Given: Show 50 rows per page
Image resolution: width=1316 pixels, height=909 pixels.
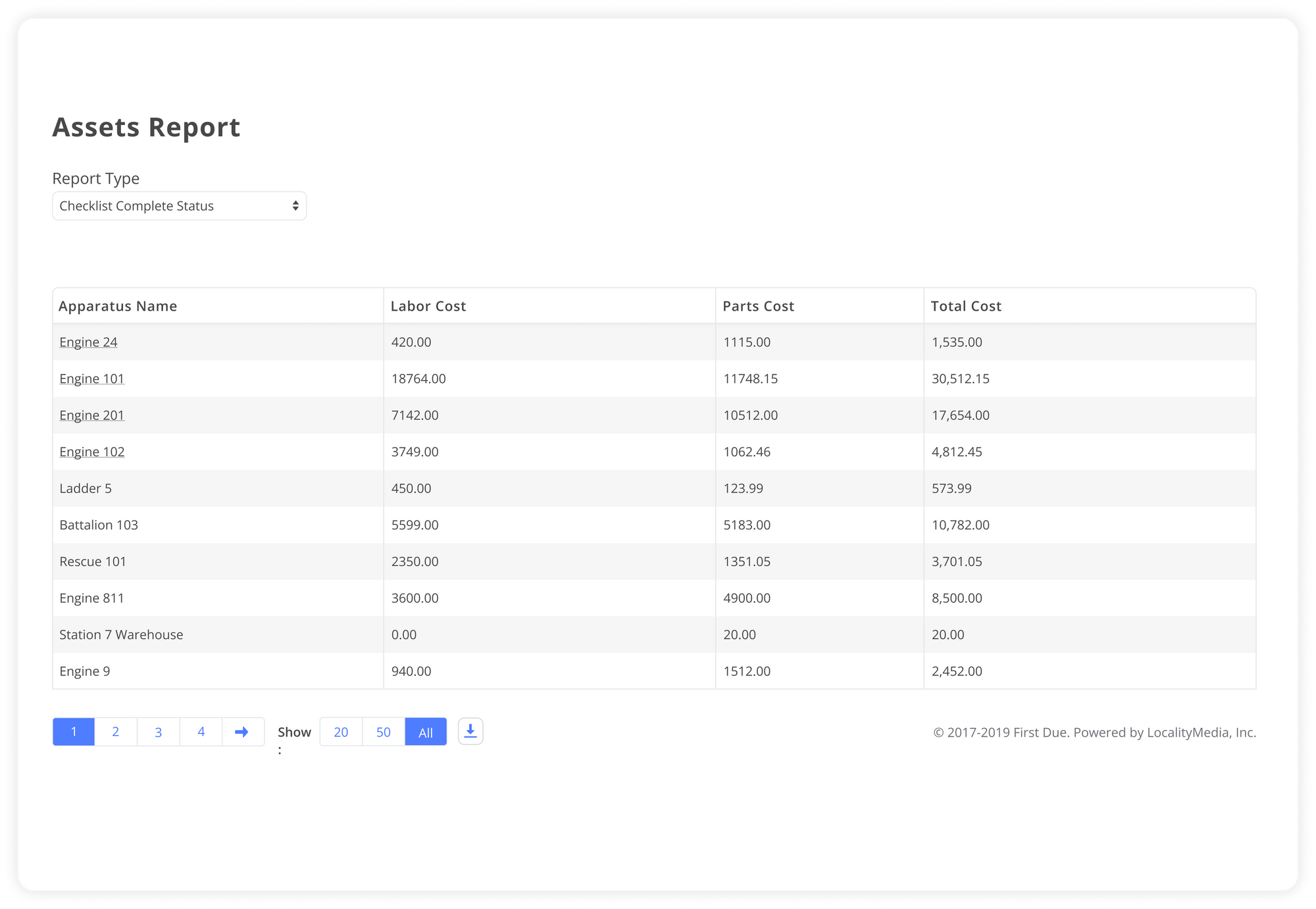Looking at the screenshot, I should (383, 731).
